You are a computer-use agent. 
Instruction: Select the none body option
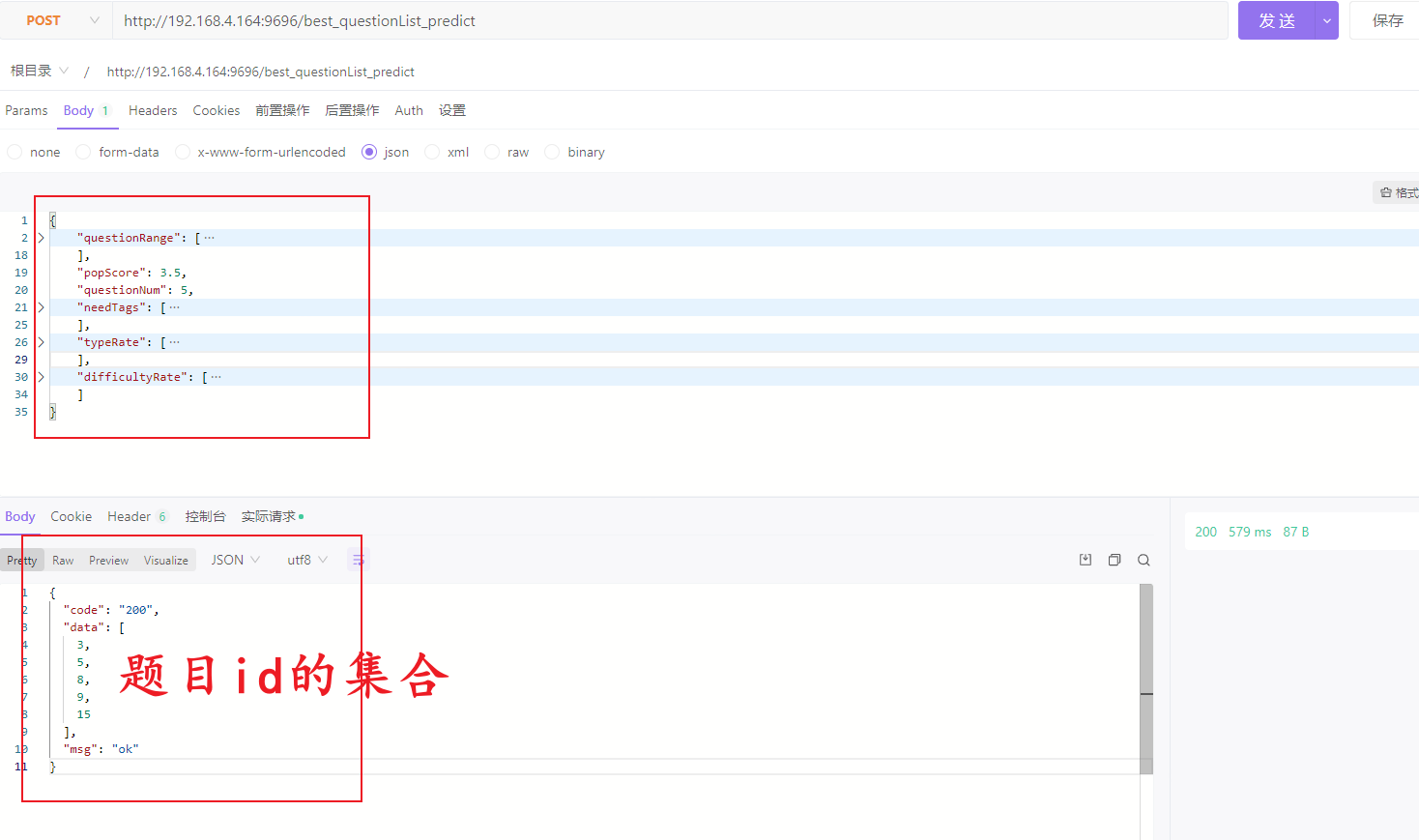click(15, 152)
